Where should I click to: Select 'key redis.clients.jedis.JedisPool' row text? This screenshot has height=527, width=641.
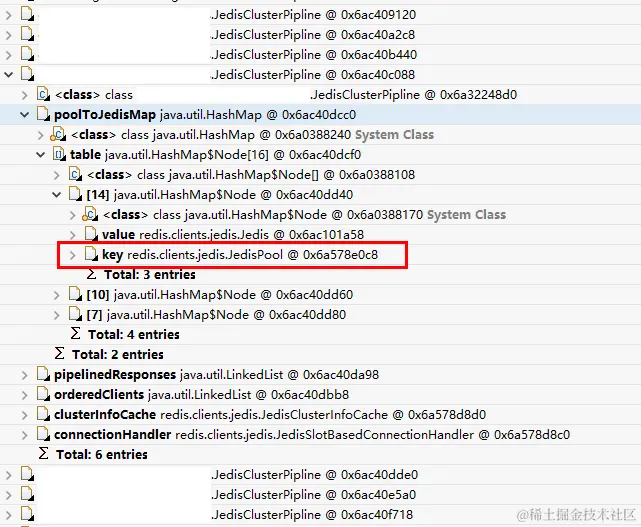(x=240, y=255)
